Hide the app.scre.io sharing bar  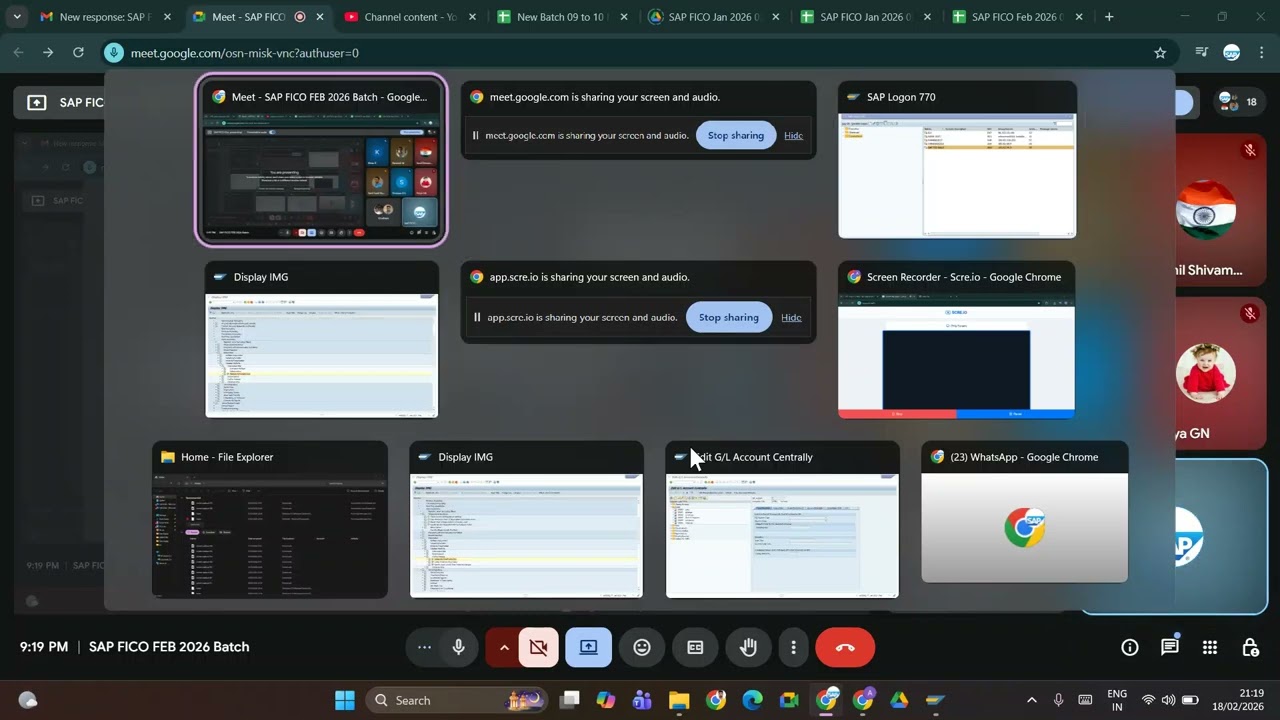(791, 317)
